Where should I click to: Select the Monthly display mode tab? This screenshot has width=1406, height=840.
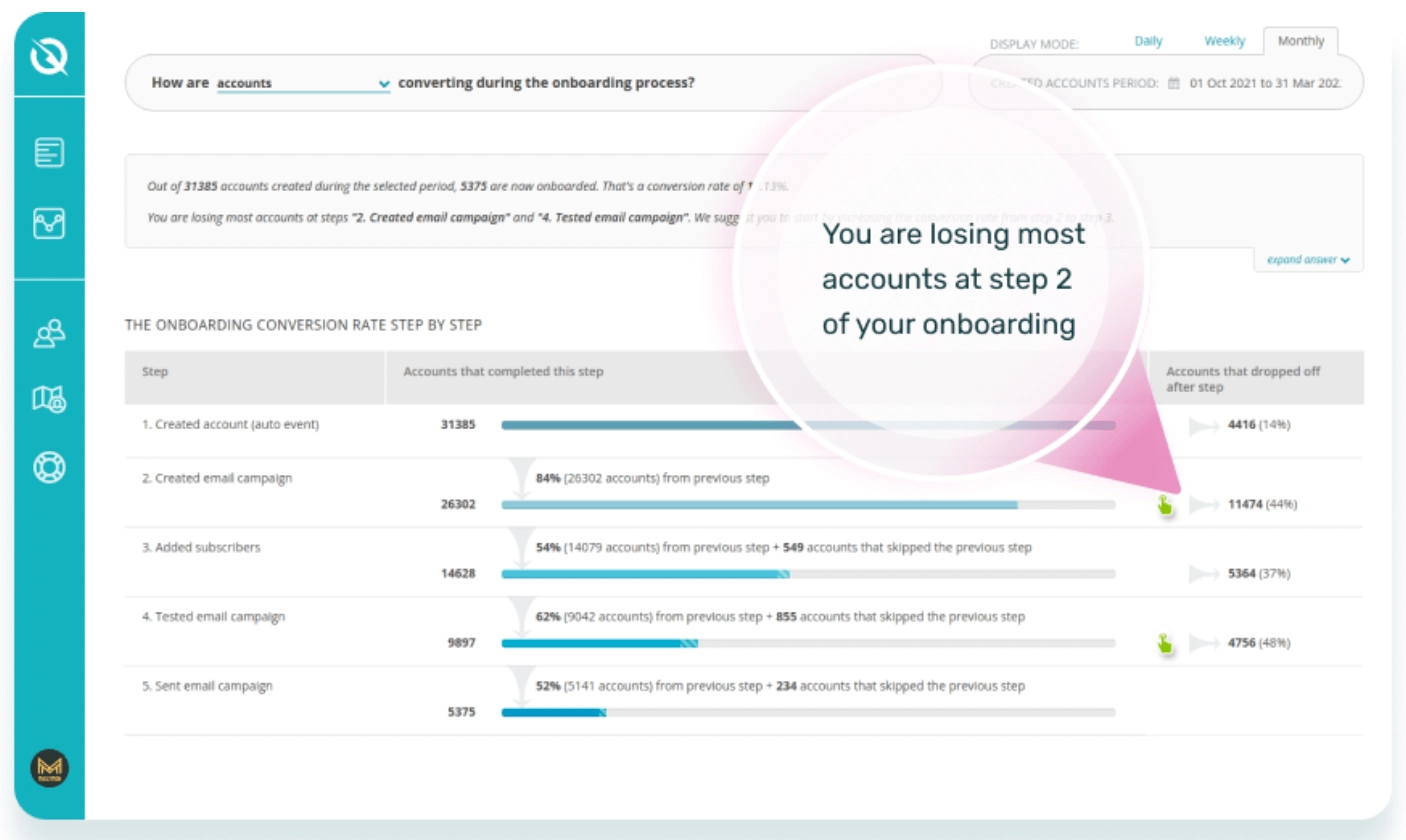click(x=1300, y=41)
